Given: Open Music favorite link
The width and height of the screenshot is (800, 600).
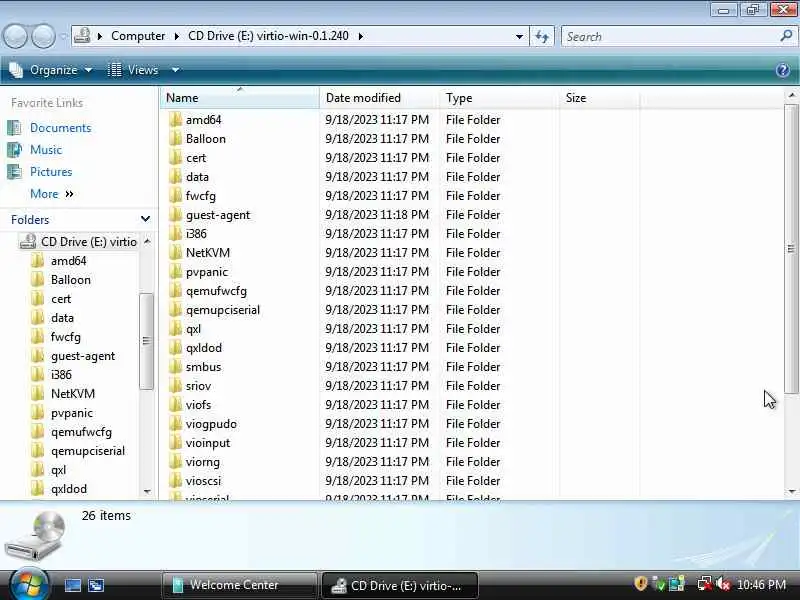Looking at the screenshot, I should tap(46, 149).
